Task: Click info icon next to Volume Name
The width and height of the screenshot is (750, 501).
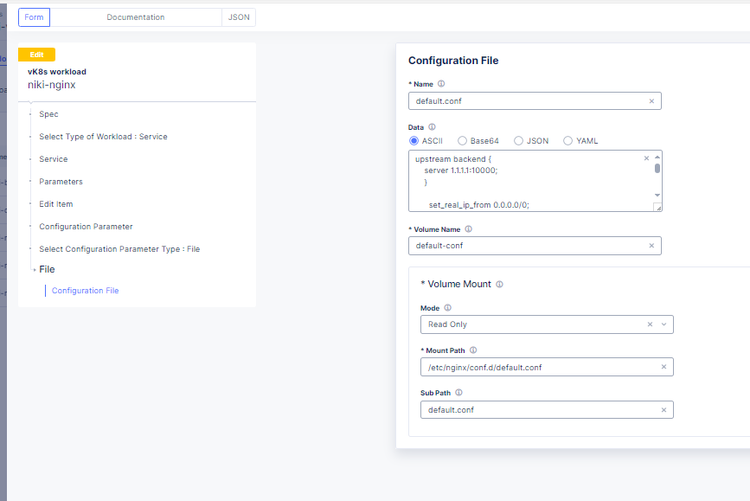Action: (x=468, y=229)
